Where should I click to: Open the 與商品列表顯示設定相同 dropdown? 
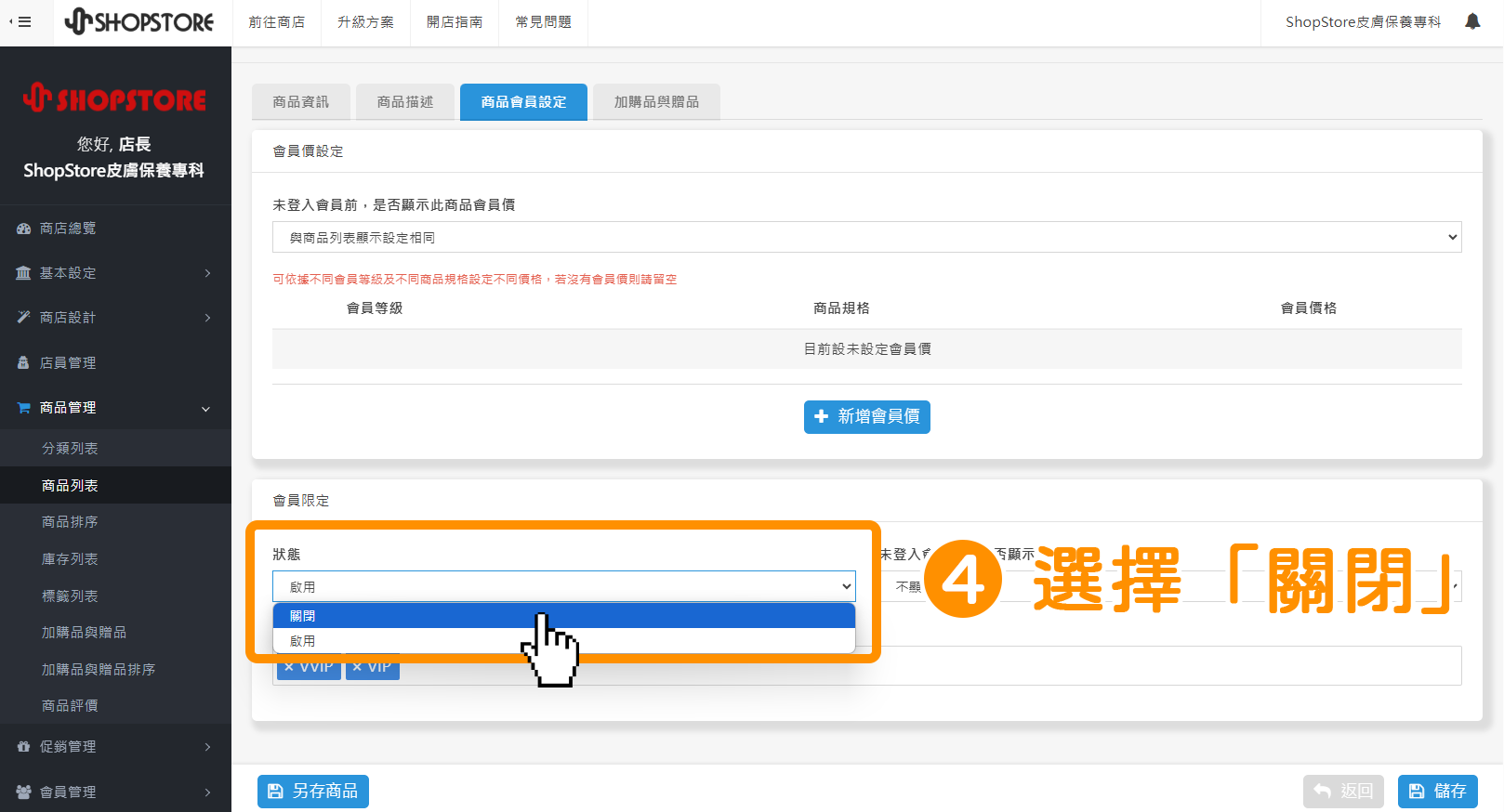[x=866, y=237]
